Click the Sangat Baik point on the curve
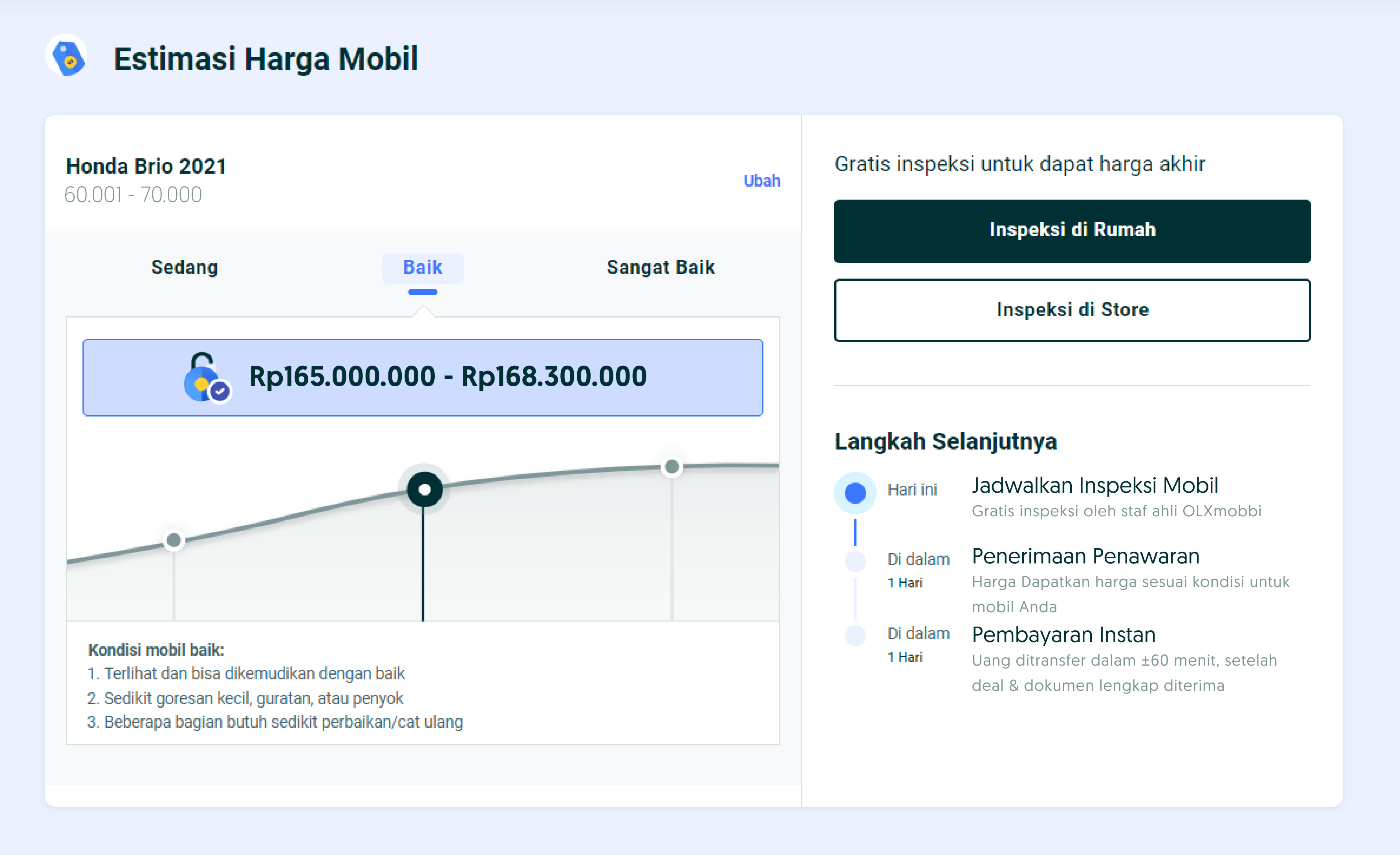This screenshot has width=1400, height=855. (x=672, y=467)
